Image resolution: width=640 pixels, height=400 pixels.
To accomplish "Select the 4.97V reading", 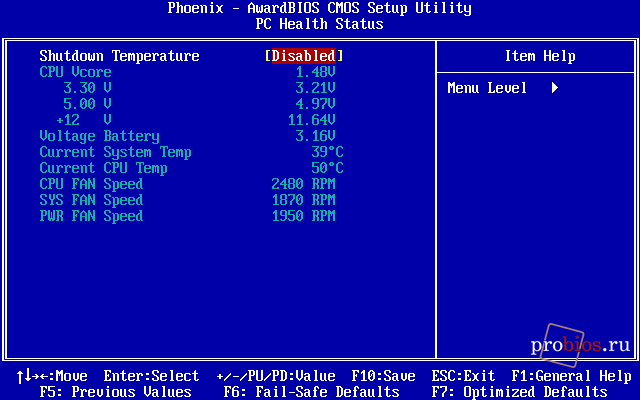I will [315, 104].
